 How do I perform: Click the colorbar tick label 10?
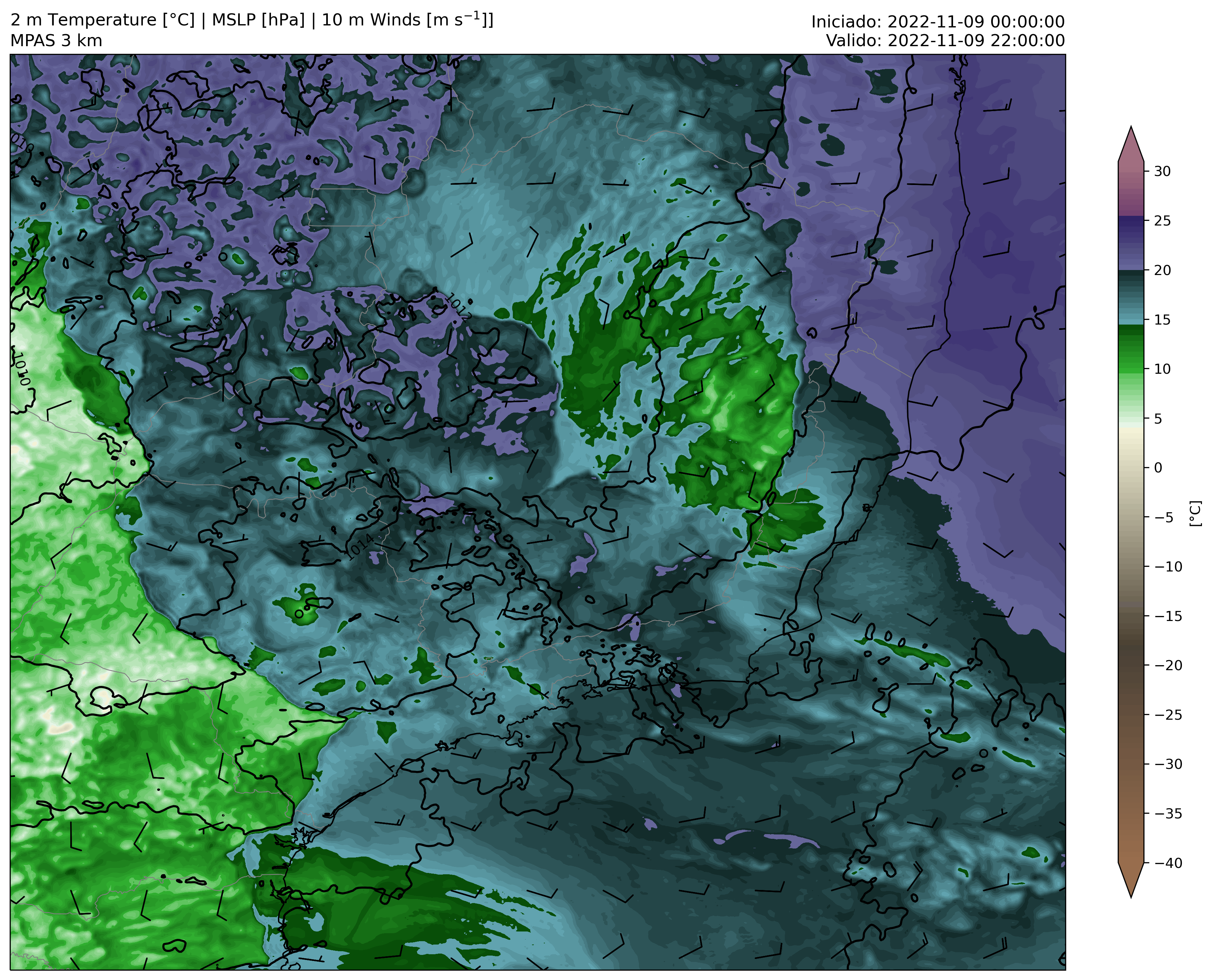(x=1162, y=369)
